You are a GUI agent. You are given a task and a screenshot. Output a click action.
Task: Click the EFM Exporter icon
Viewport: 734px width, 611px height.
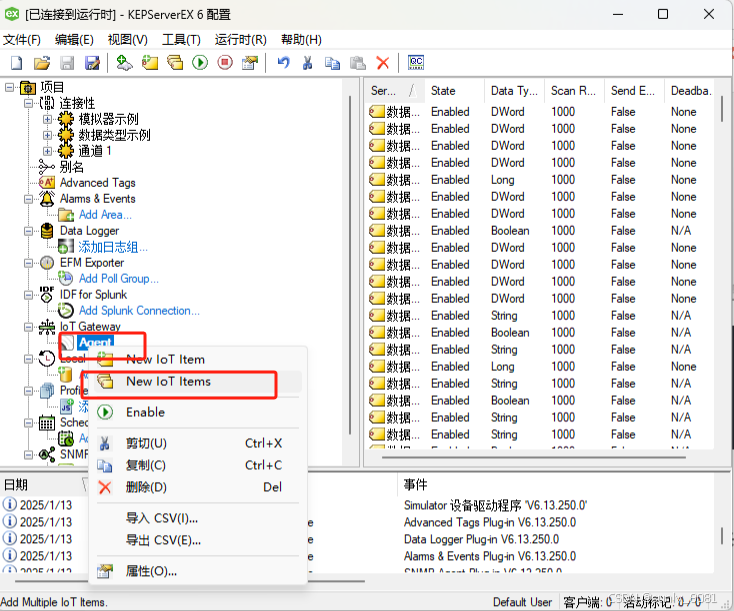(x=47, y=263)
